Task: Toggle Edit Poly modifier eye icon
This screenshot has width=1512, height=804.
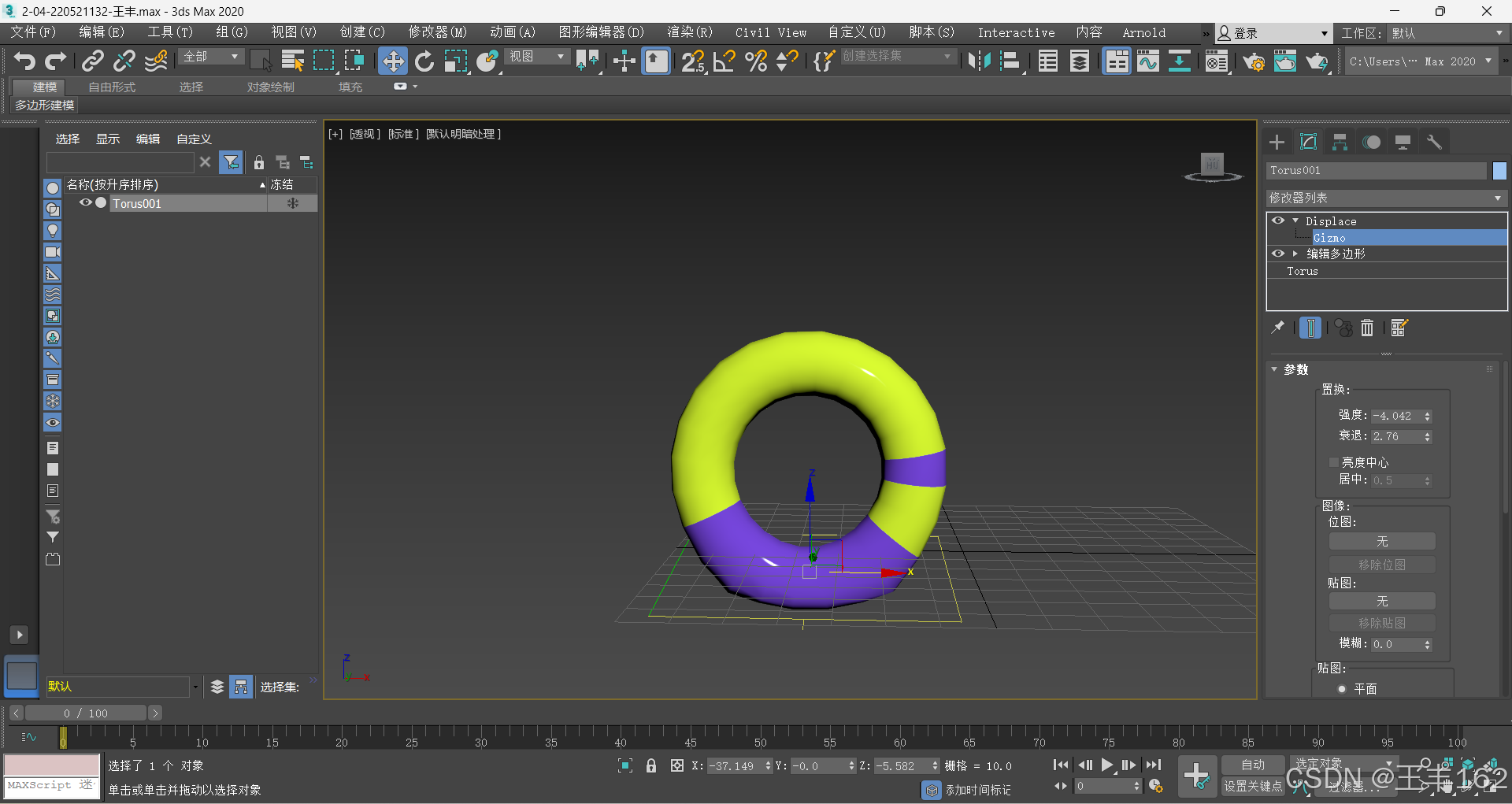Action: coord(1278,254)
